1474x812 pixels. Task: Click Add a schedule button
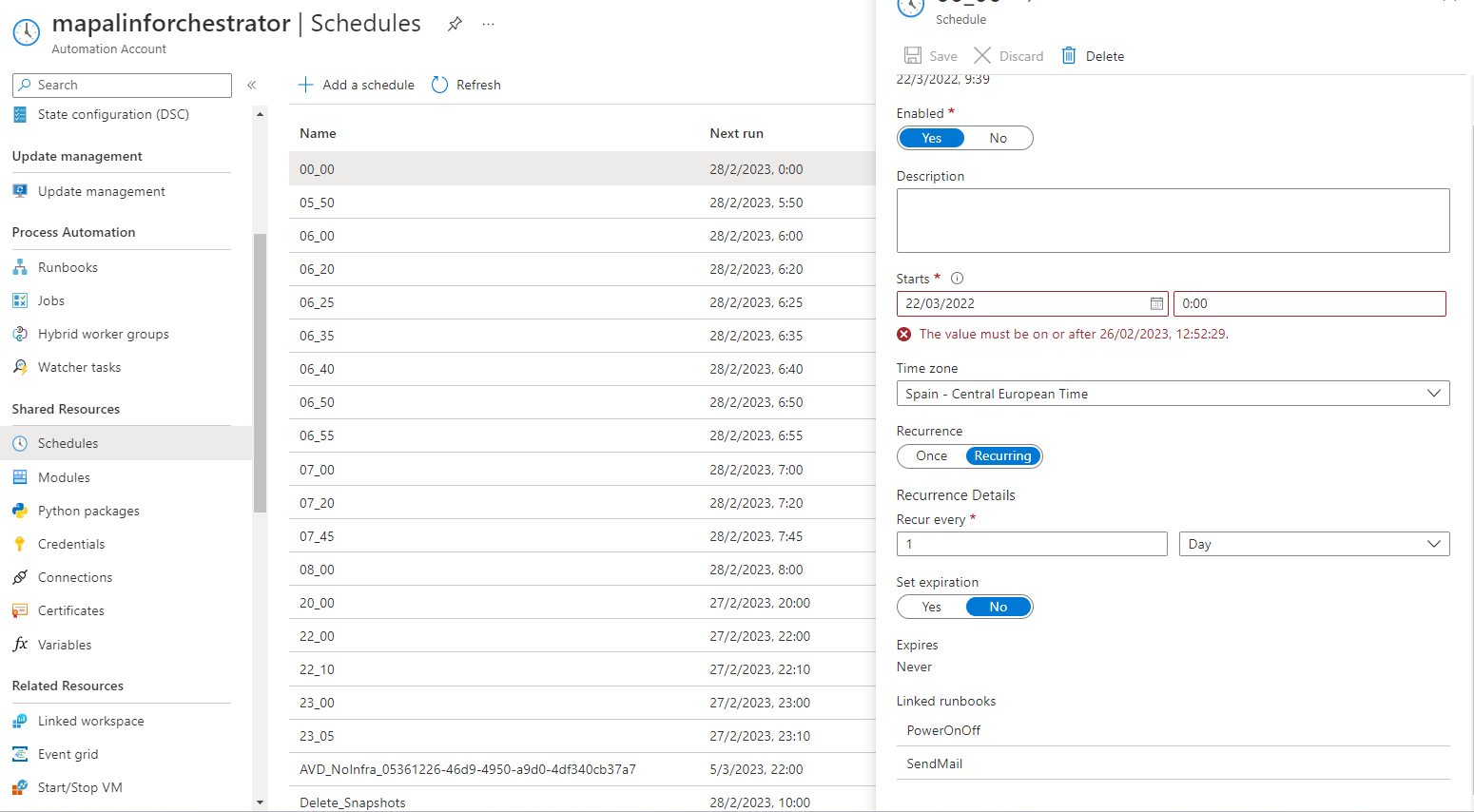pyautogui.click(x=357, y=85)
